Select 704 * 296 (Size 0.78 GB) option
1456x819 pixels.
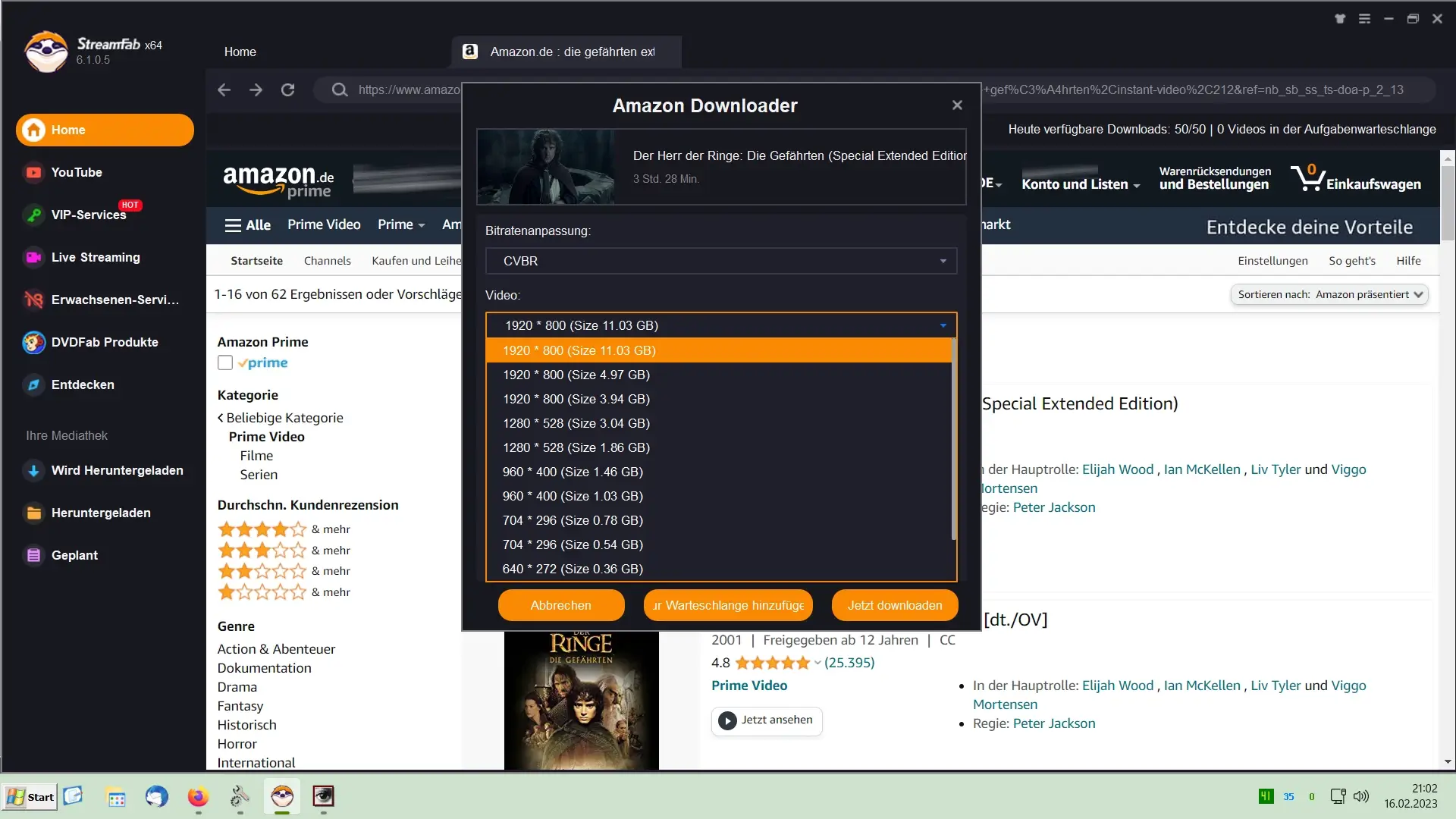tap(719, 520)
